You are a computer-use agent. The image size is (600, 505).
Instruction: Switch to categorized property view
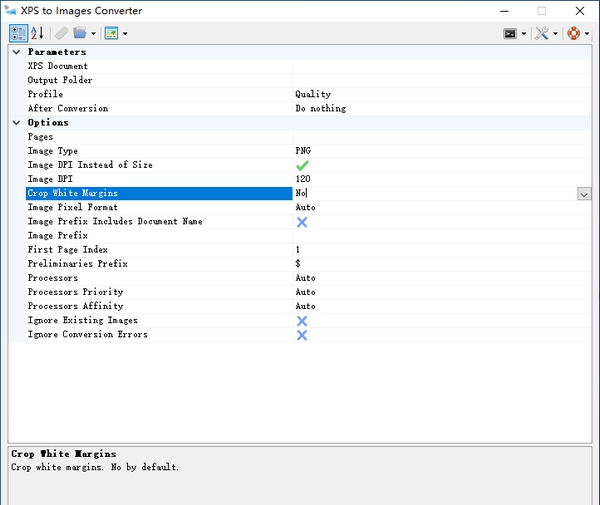pyautogui.click(x=18, y=33)
